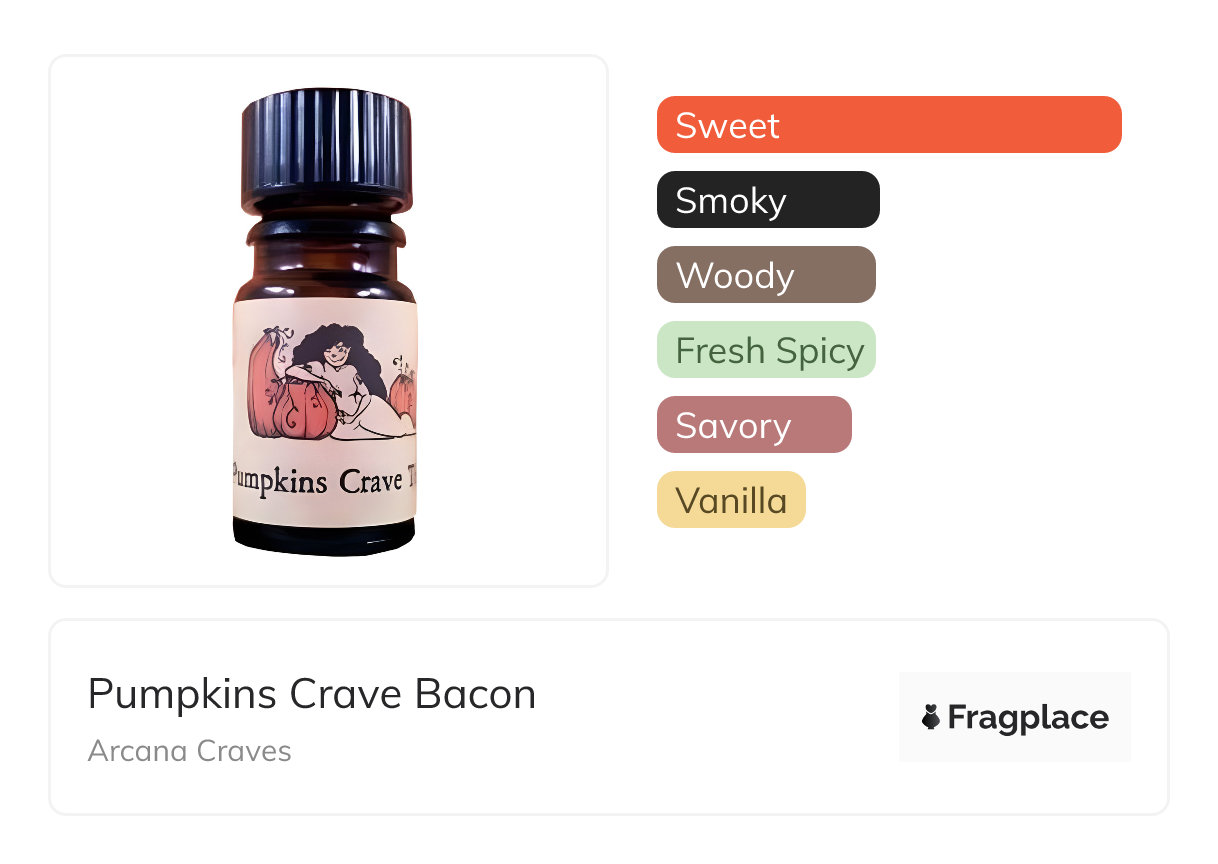
Task: Choose the yellow Vanilla accord bar
Action: coord(731,500)
